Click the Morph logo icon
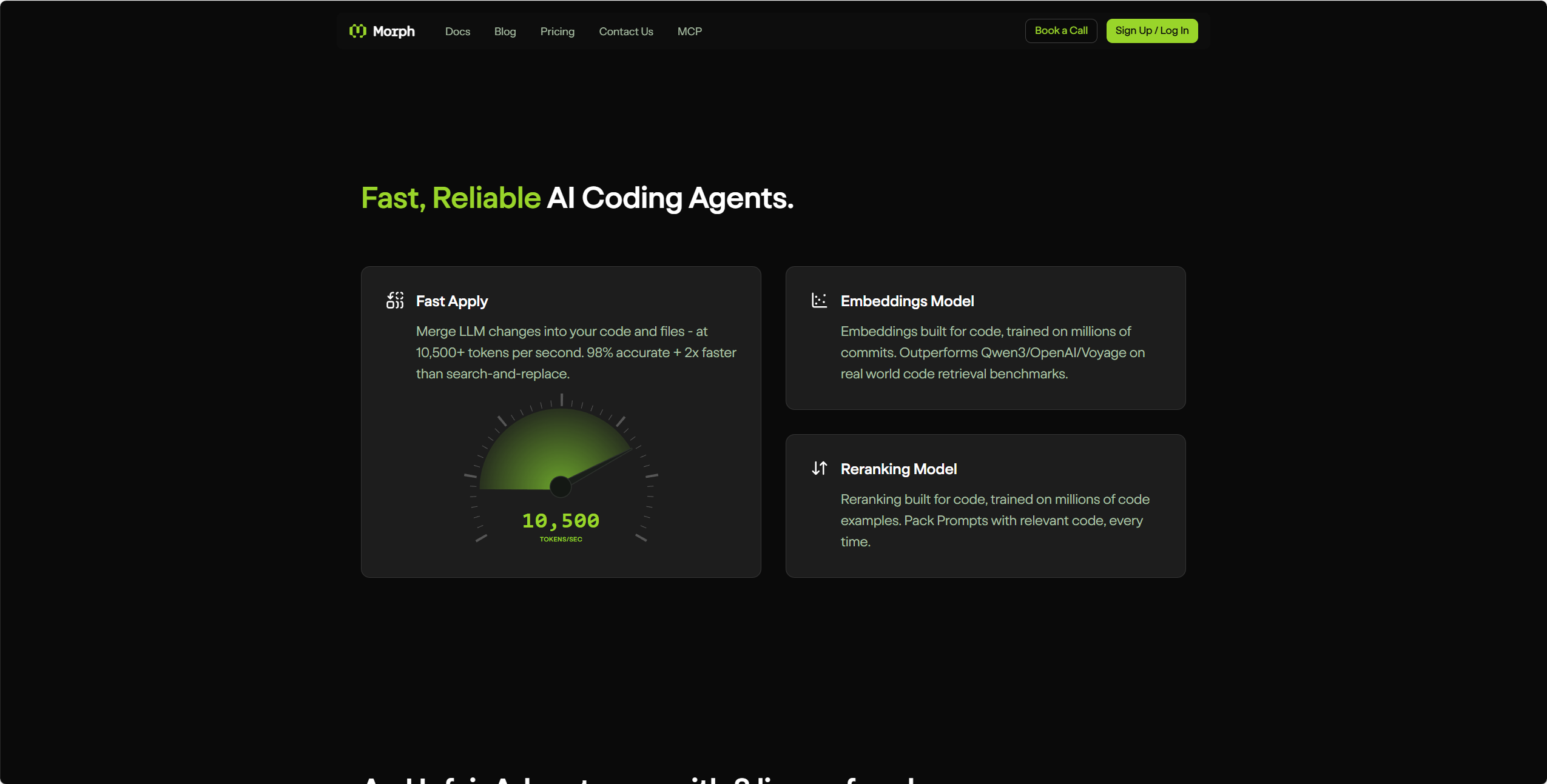The width and height of the screenshot is (1547, 784). [358, 31]
